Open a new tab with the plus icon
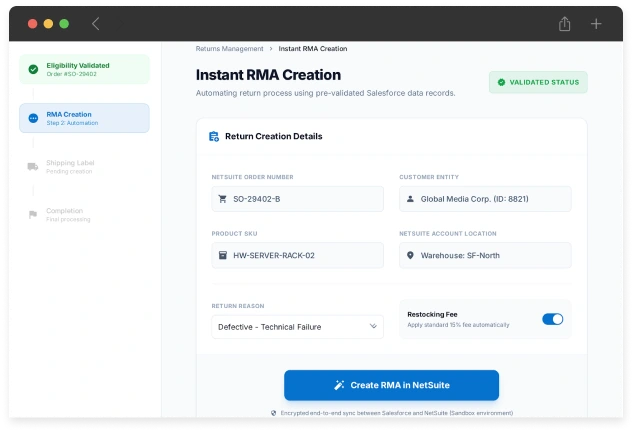Image resolution: width=634 pixels, height=432 pixels. tap(596, 24)
